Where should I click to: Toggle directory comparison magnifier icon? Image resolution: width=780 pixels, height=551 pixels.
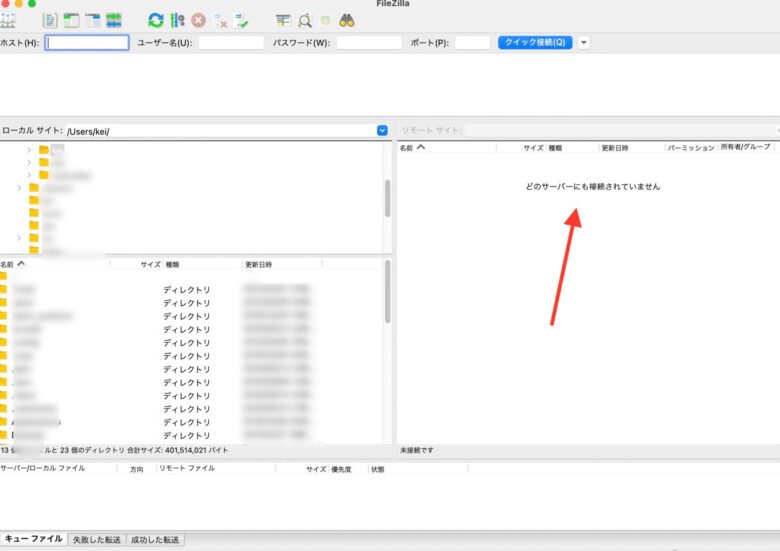tap(304, 20)
